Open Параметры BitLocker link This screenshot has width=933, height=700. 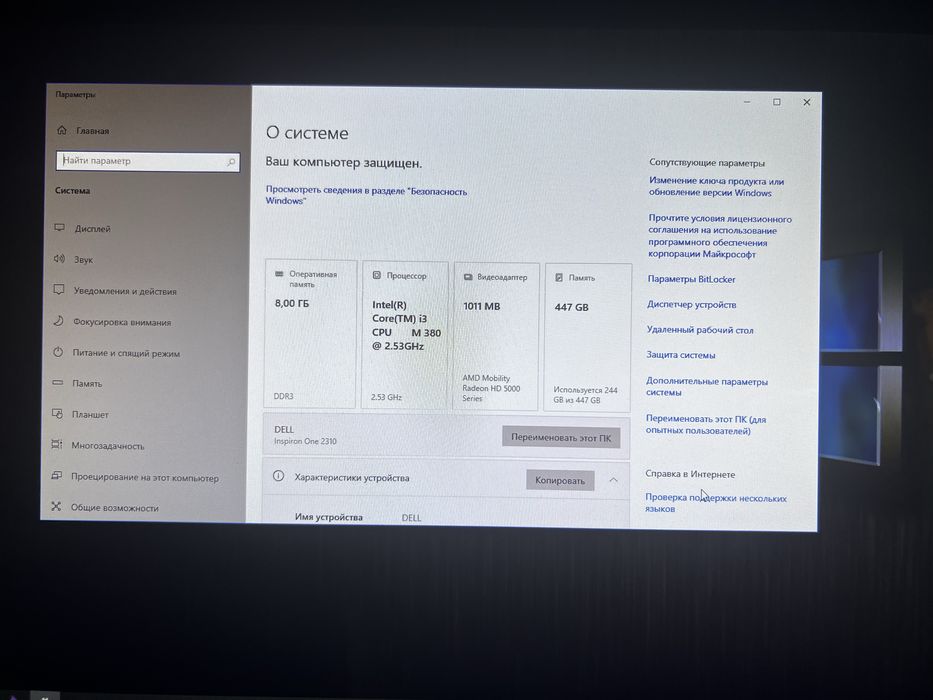point(691,279)
